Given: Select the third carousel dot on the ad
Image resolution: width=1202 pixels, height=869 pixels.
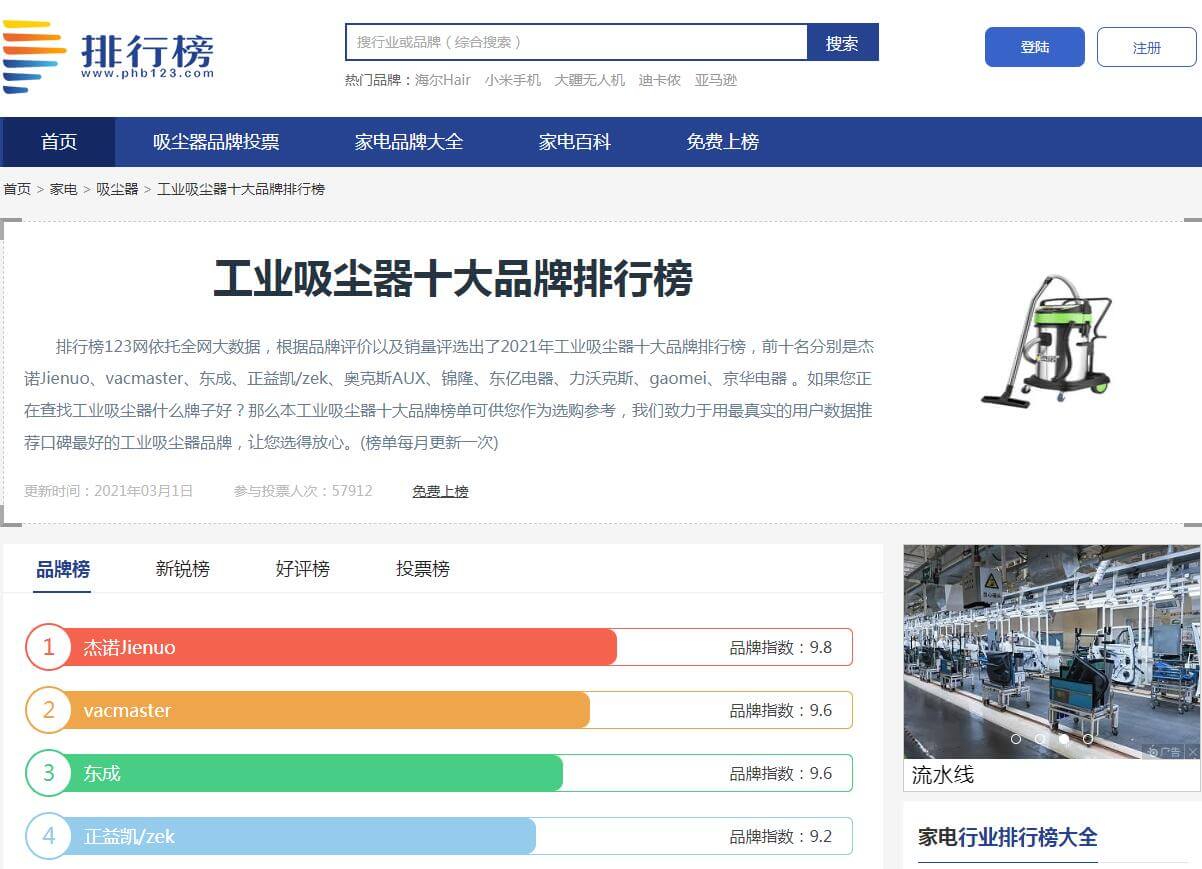Looking at the screenshot, I should [1064, 739].
